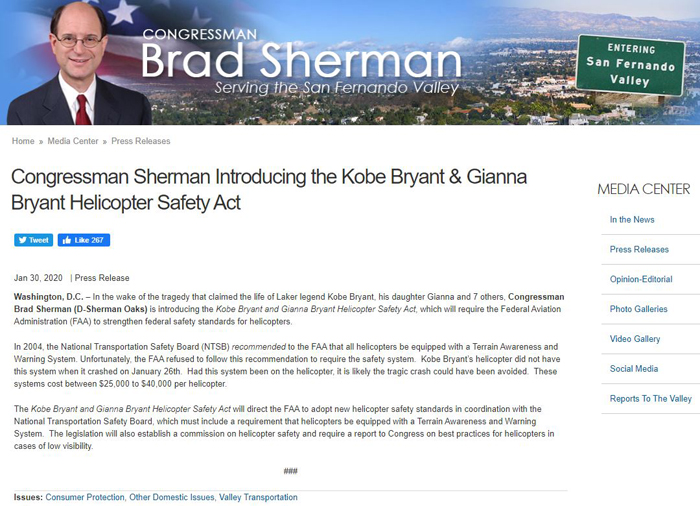Click the Consumer Protection issue link
Screen dimensions: 700x506
click(x=85, y=497)
